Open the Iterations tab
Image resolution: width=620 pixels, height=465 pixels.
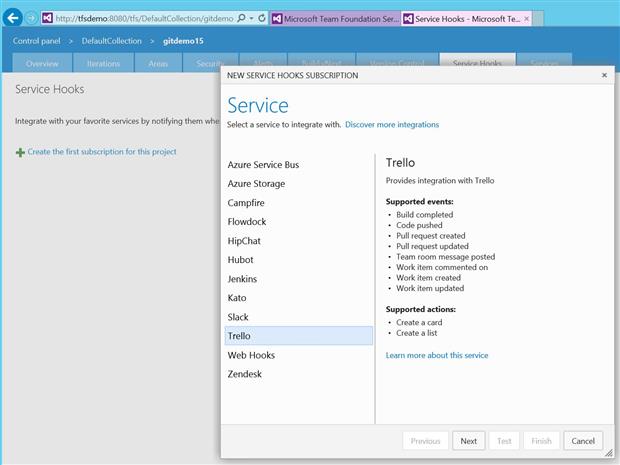[103, 63]
